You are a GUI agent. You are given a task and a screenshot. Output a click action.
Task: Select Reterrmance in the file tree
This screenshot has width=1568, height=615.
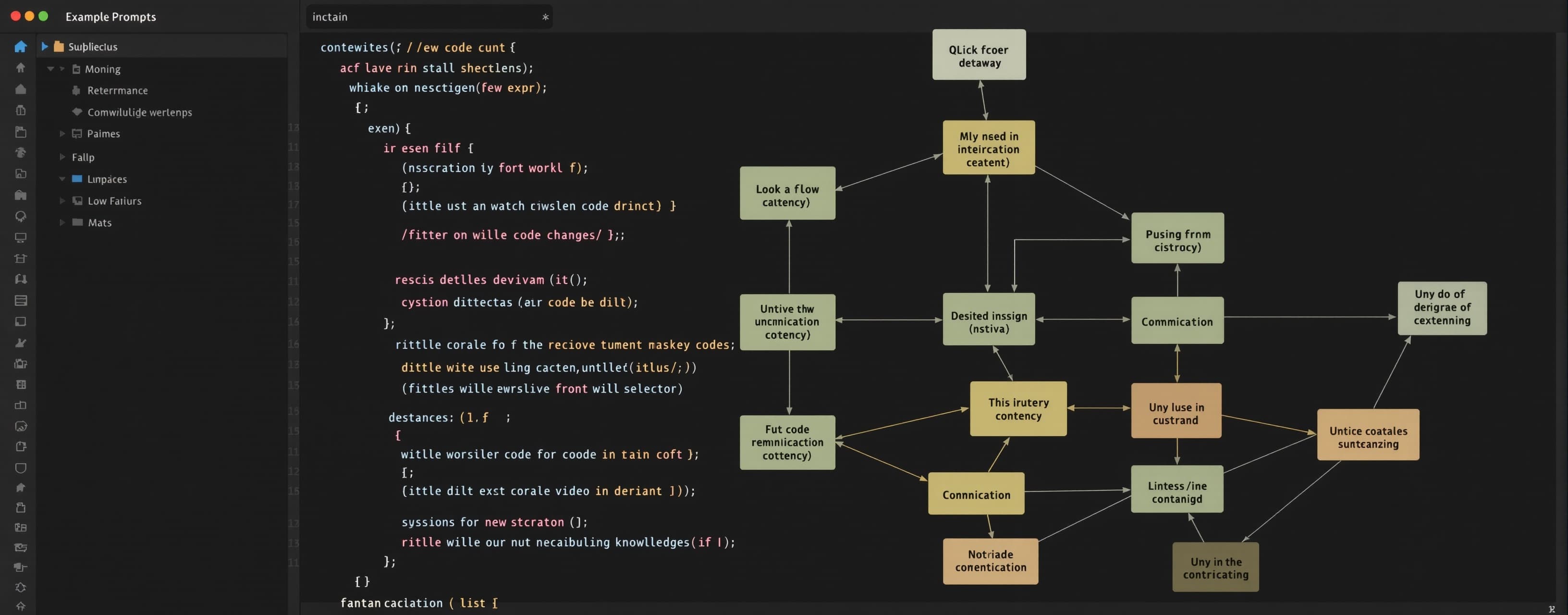(118, 90)
